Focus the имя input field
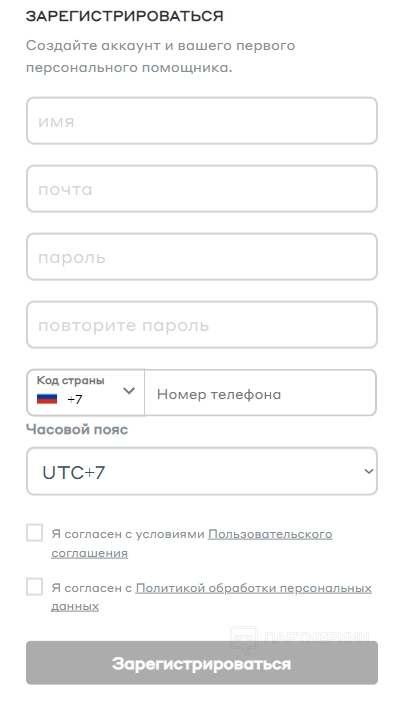Image resolution: width=420 pixels, height=707 pixels. pos(202,121)
